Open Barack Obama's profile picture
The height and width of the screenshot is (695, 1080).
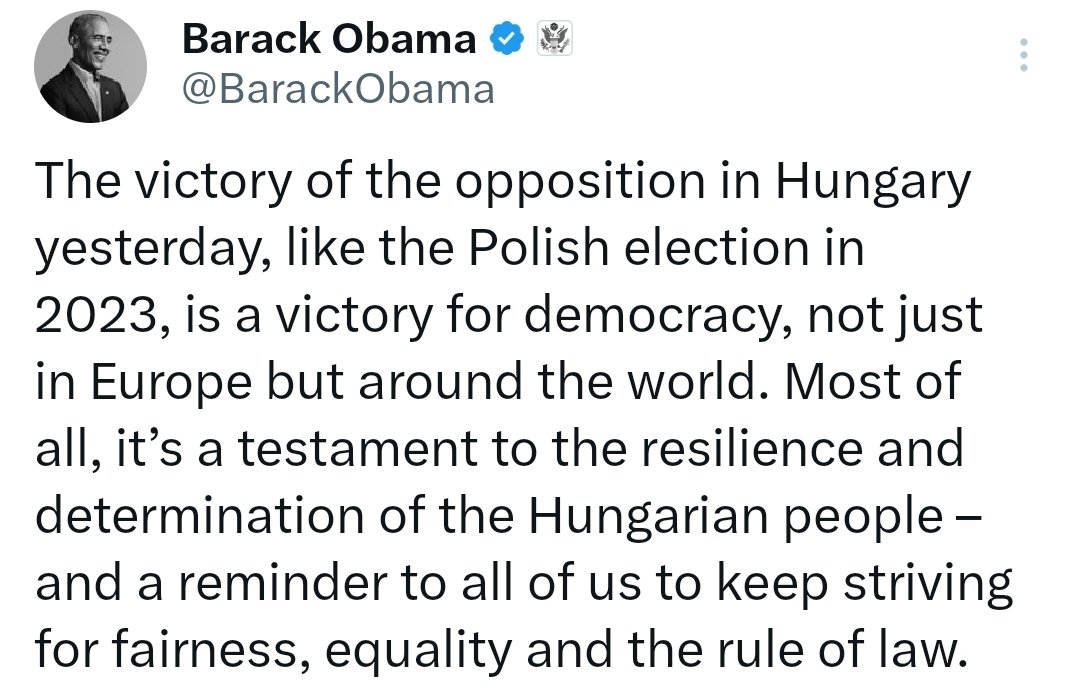tap(90, 67)
